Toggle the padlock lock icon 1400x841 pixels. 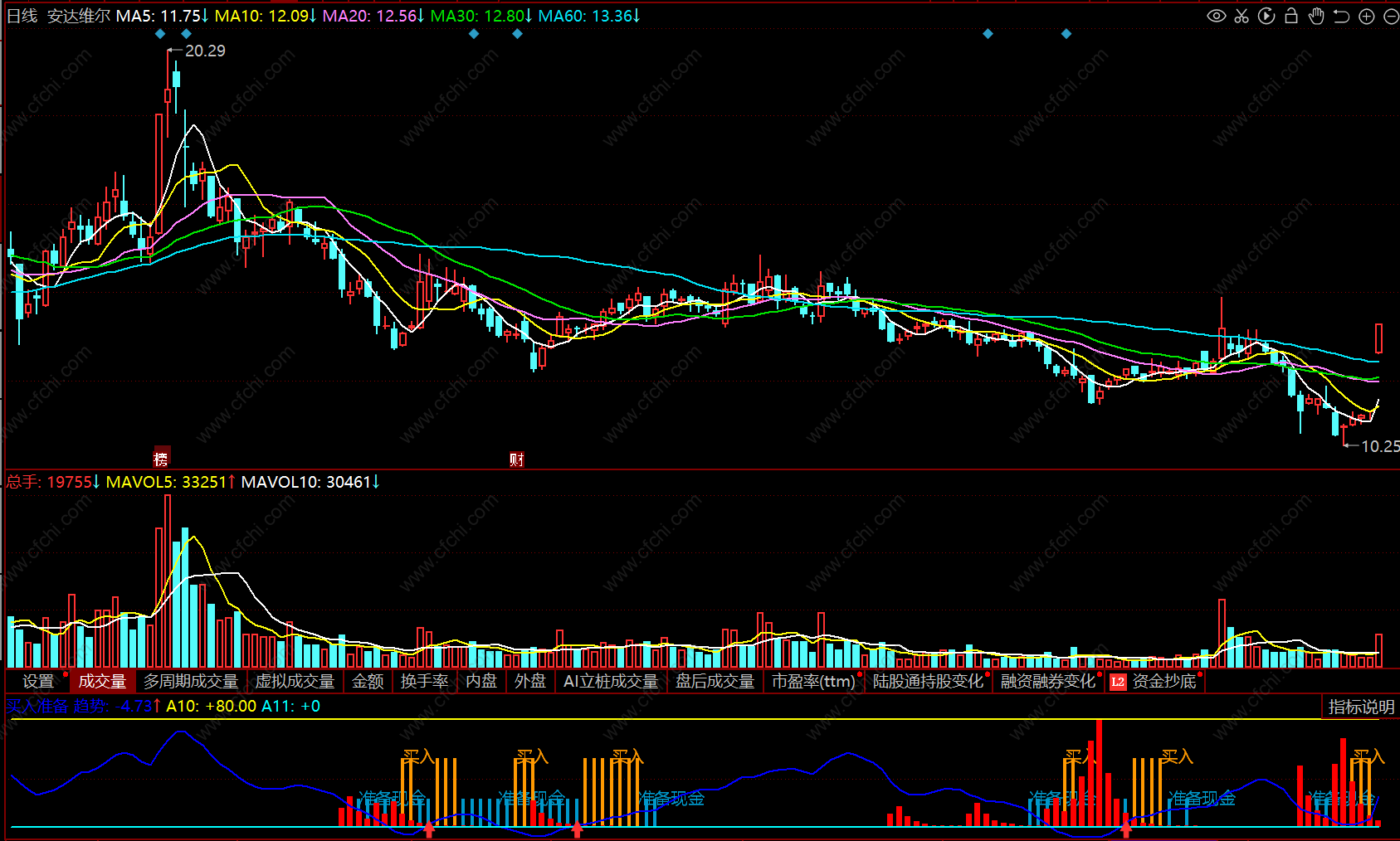(x=1291, y=16)
